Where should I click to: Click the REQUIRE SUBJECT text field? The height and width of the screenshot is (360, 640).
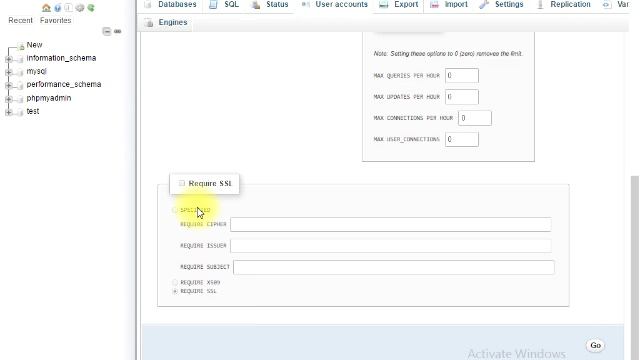pyautogui.click(x=394, y=267)
